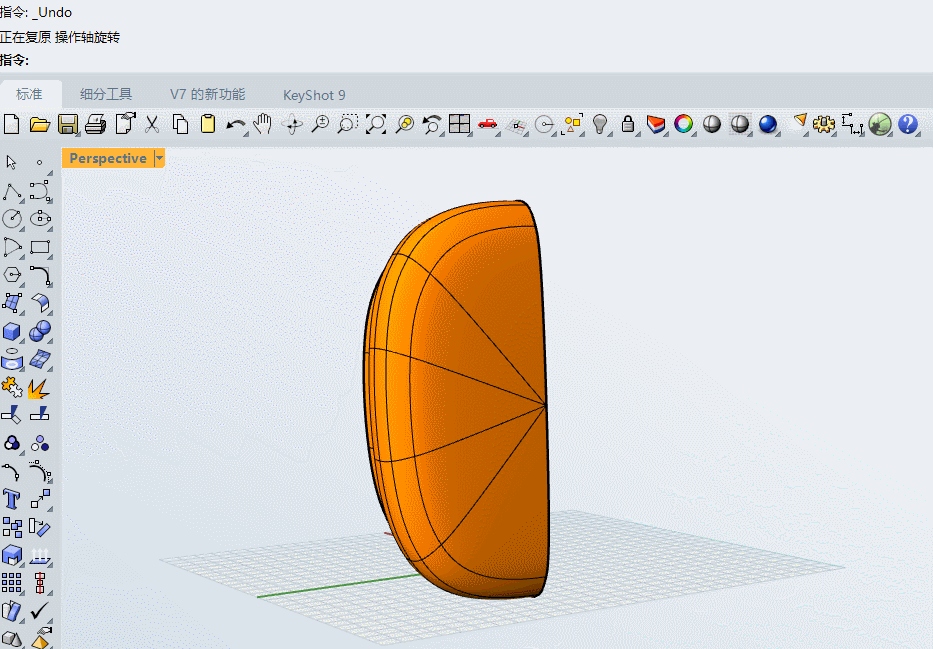Select the Polyline tool
Viewport: 933px width, 649px height.
click(12, 192)
